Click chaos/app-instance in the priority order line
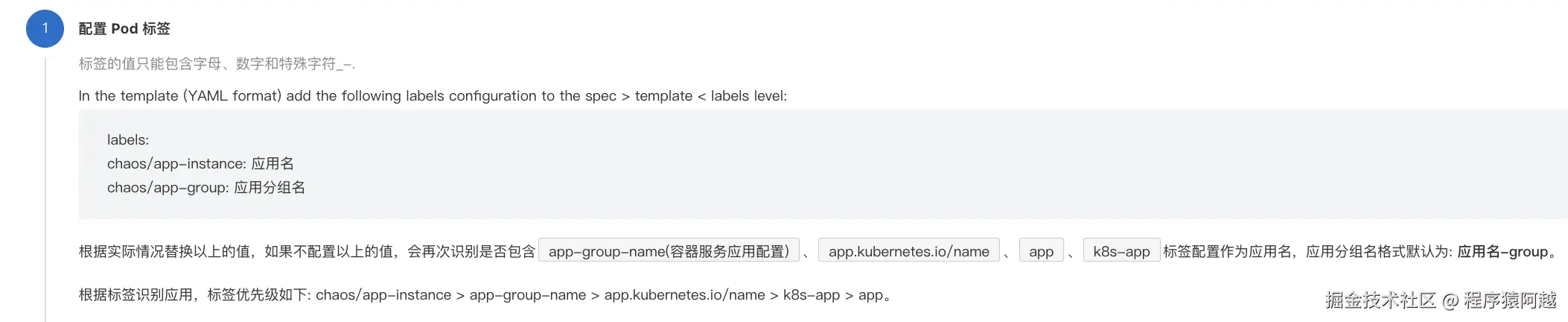 (383, 295)
